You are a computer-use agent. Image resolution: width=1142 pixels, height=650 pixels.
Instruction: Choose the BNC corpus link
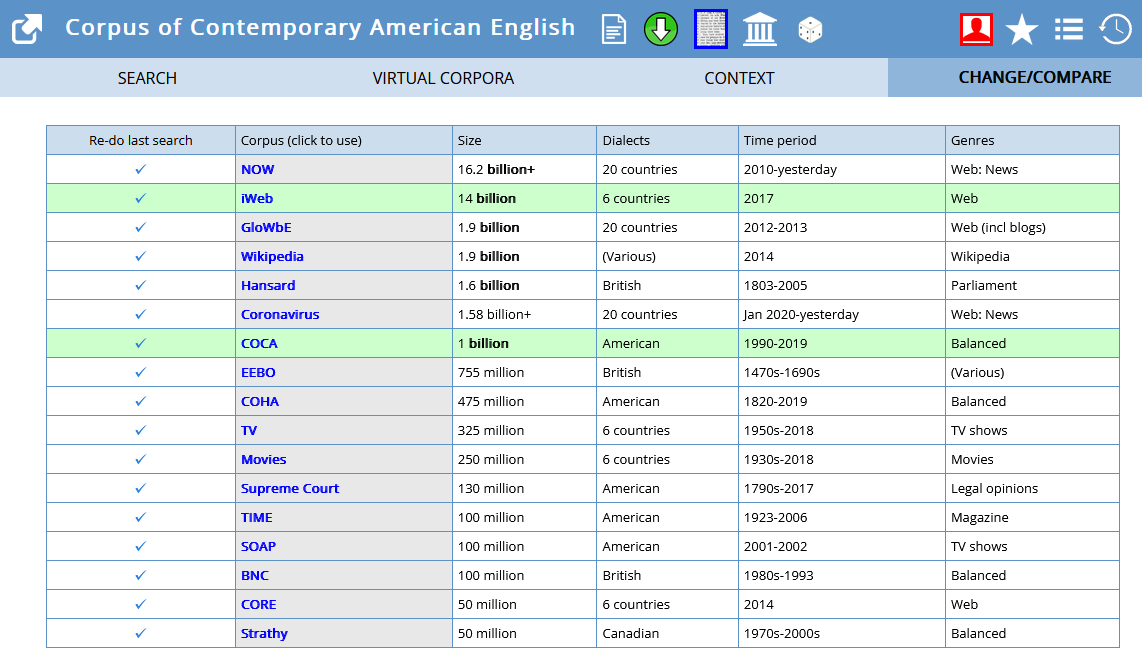(x=255, y=576)
